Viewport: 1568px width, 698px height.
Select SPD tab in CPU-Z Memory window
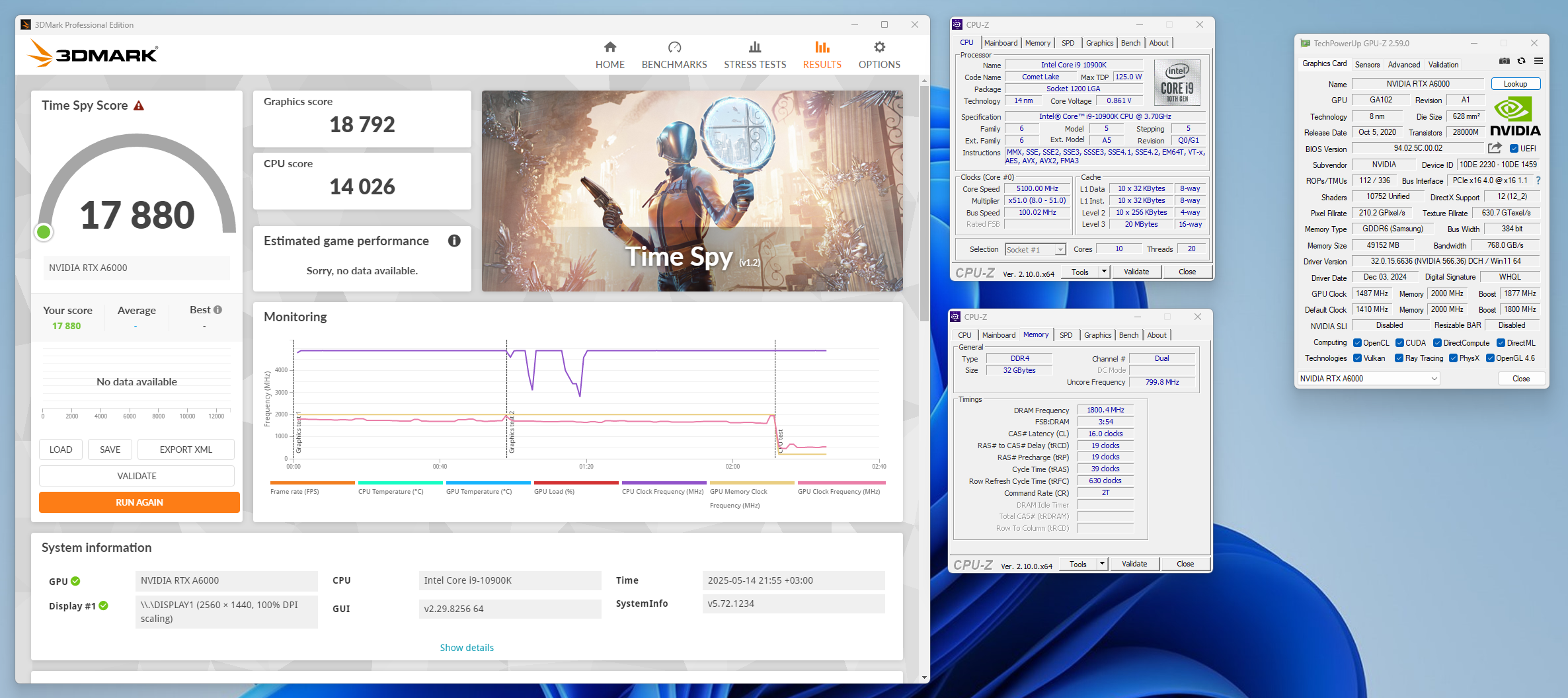(1066, 335)
